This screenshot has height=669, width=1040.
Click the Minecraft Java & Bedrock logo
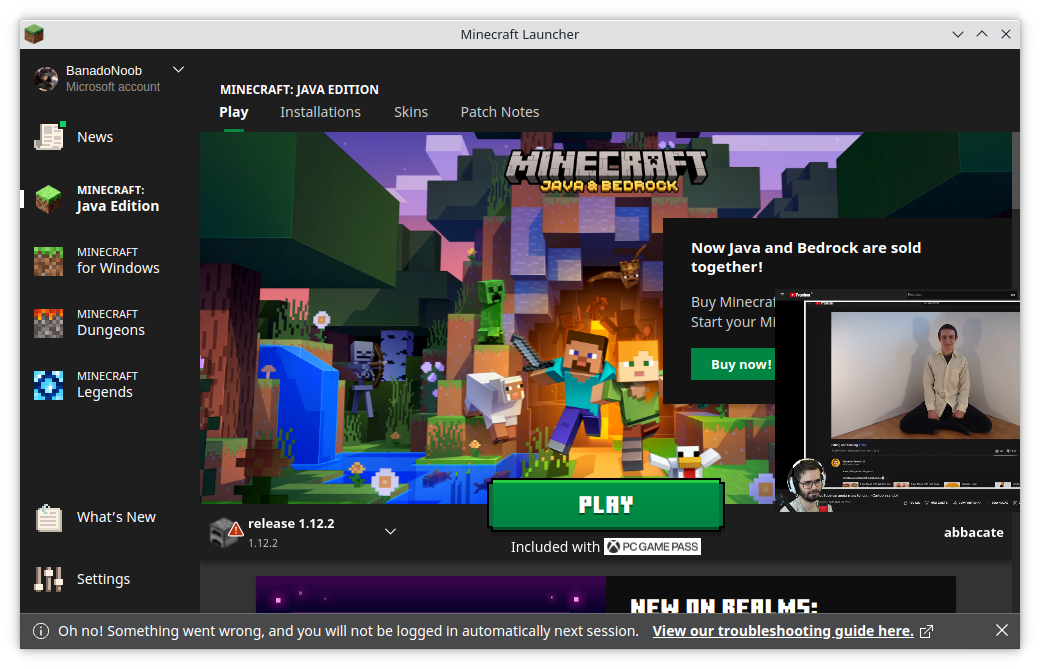(606, 170)
